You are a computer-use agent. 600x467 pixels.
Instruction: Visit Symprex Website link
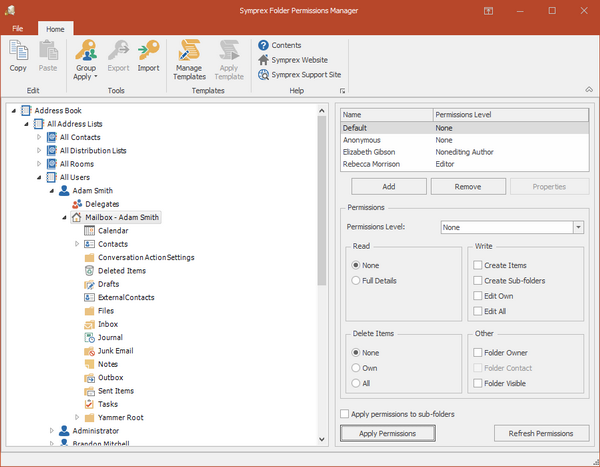click(299, 60)
